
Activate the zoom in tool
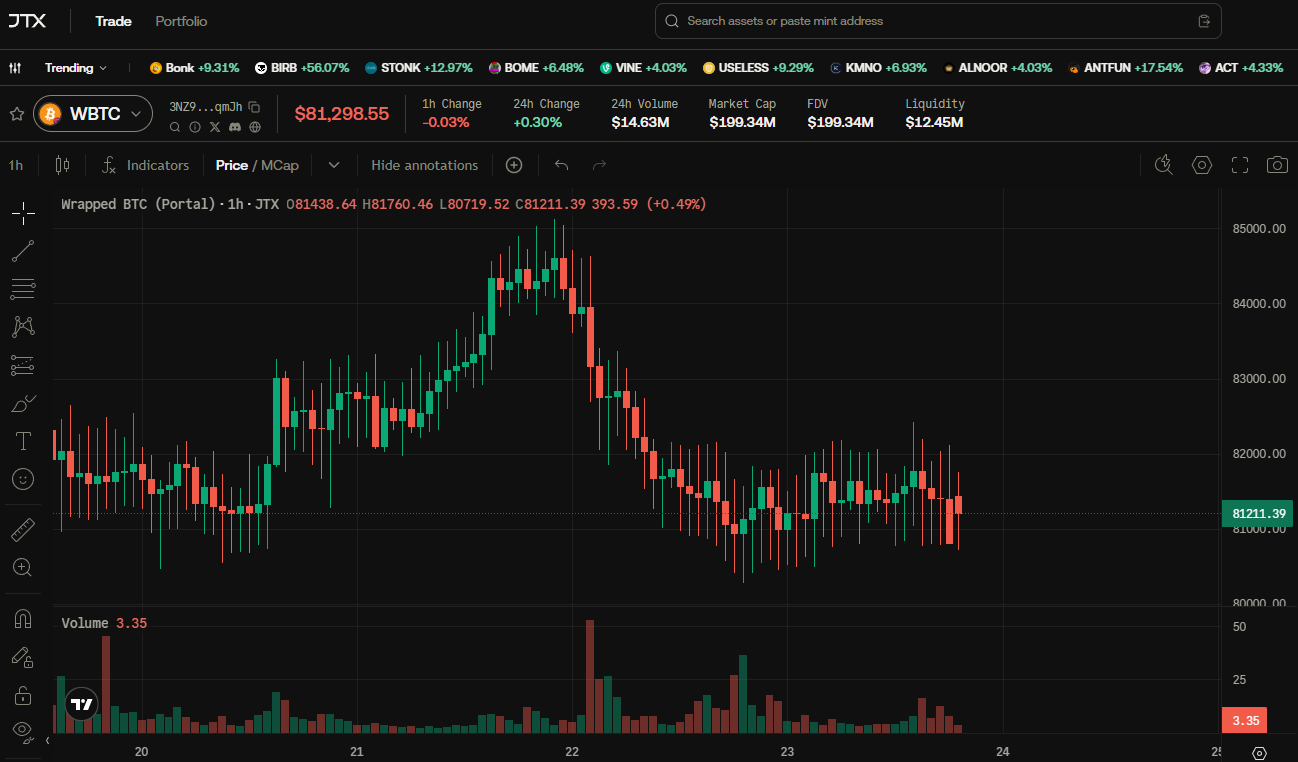point(23,567)
